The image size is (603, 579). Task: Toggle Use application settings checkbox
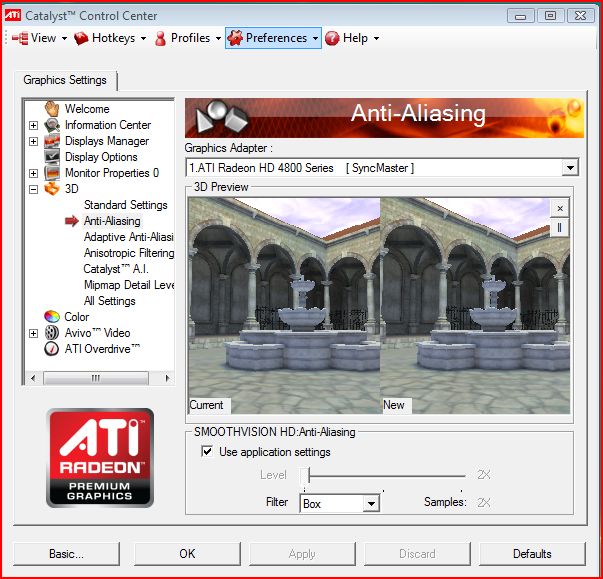[x=207, y=451]
